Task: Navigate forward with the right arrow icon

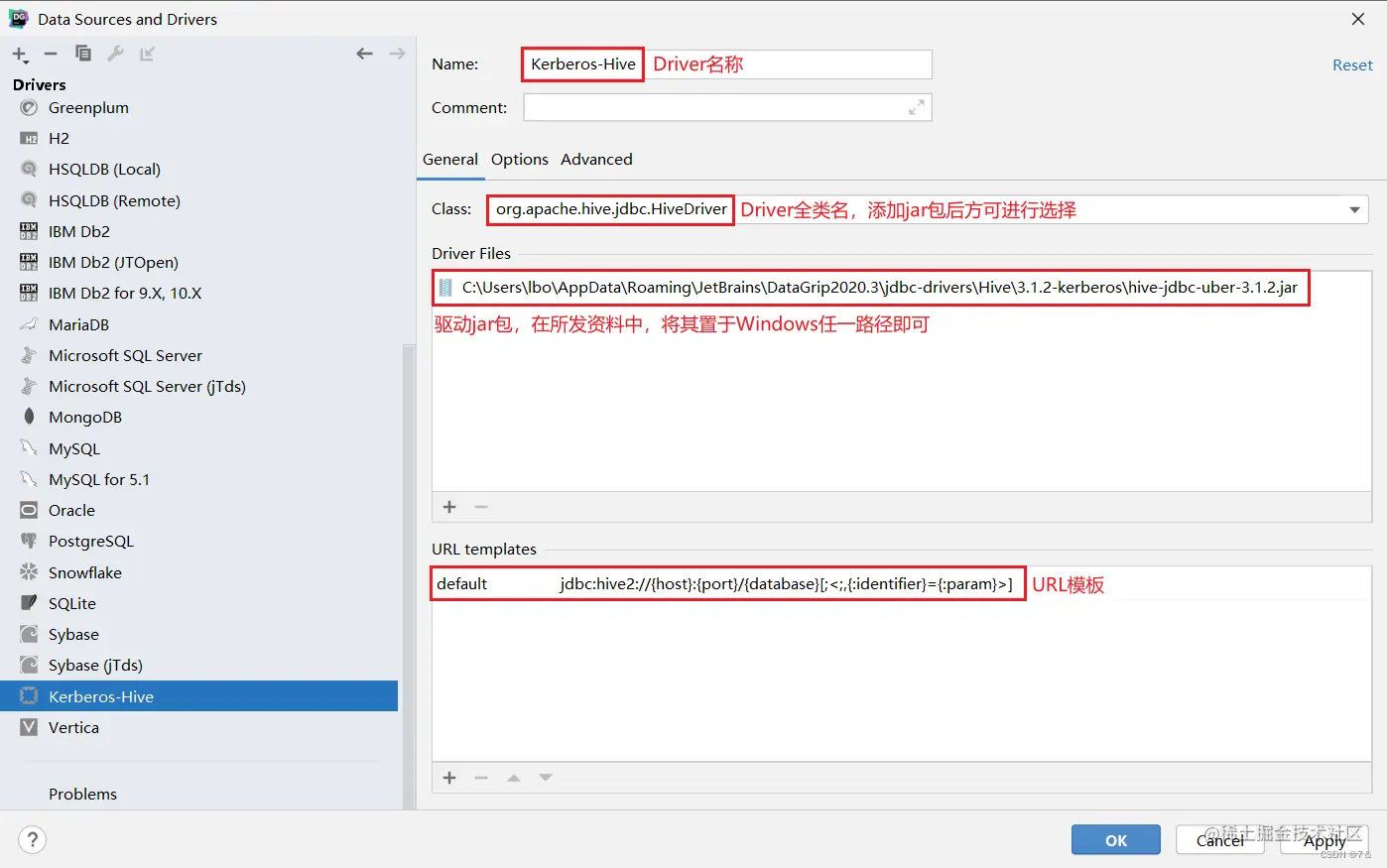Action: pyautogui.click(x=397, y=54)
